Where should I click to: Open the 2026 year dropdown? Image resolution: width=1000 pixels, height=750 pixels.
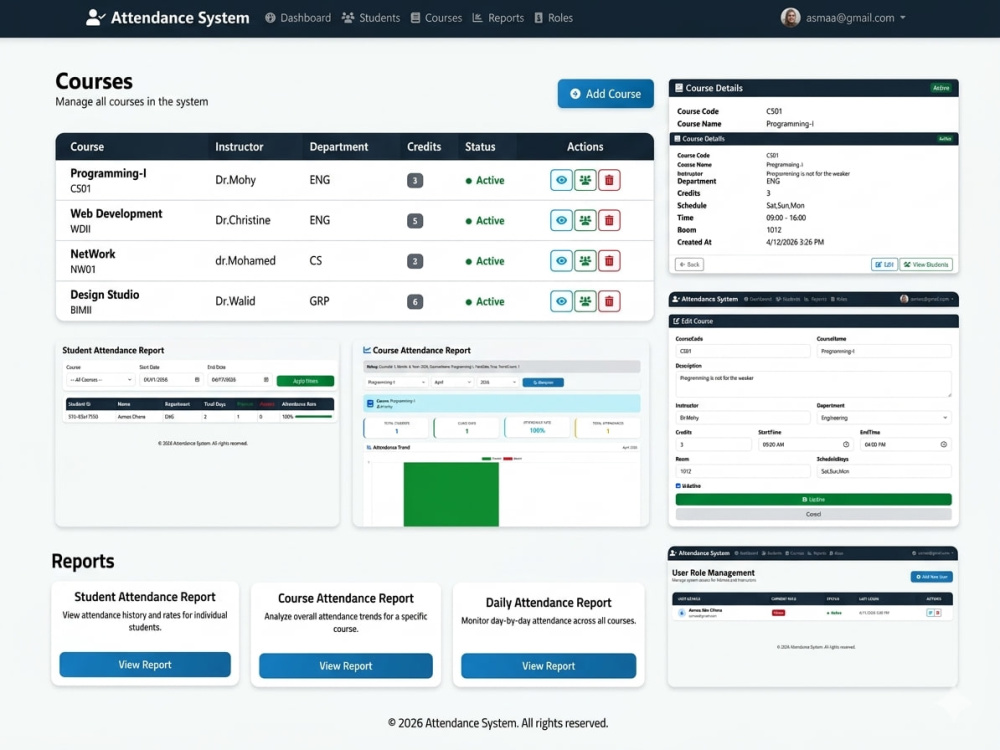497,382
